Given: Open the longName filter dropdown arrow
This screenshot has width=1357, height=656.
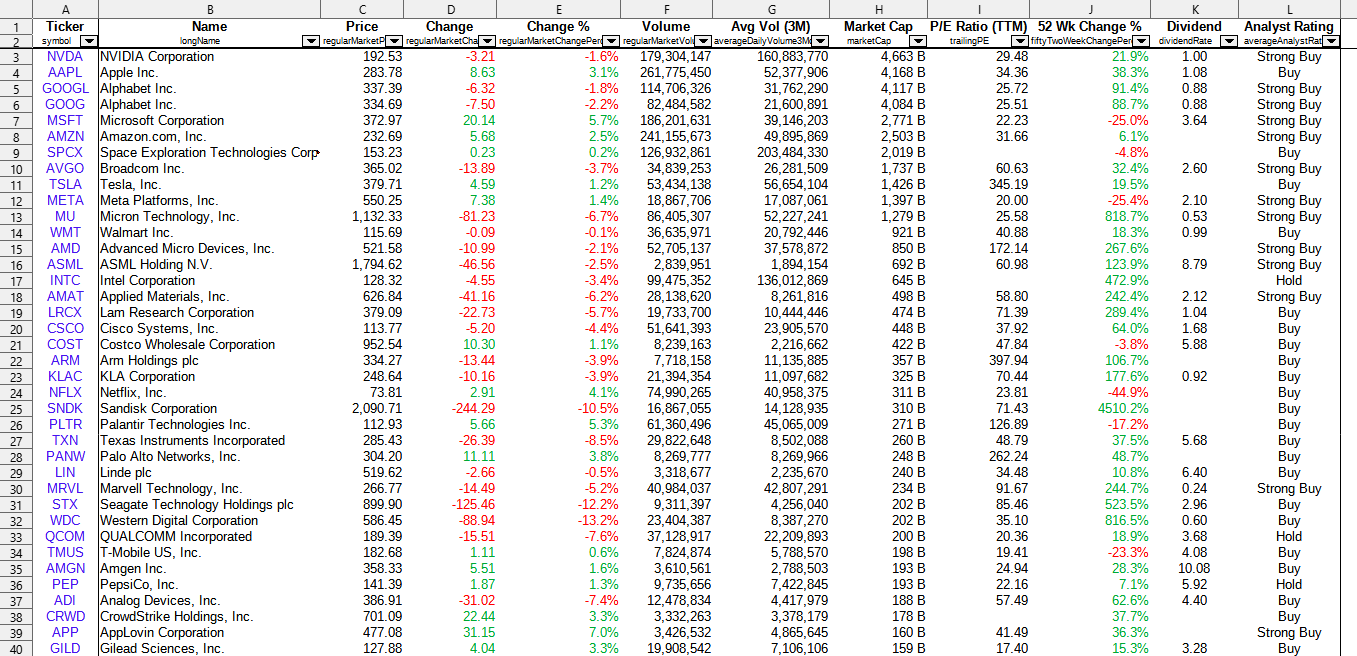Looking at the screenshot, I should 310,41.
